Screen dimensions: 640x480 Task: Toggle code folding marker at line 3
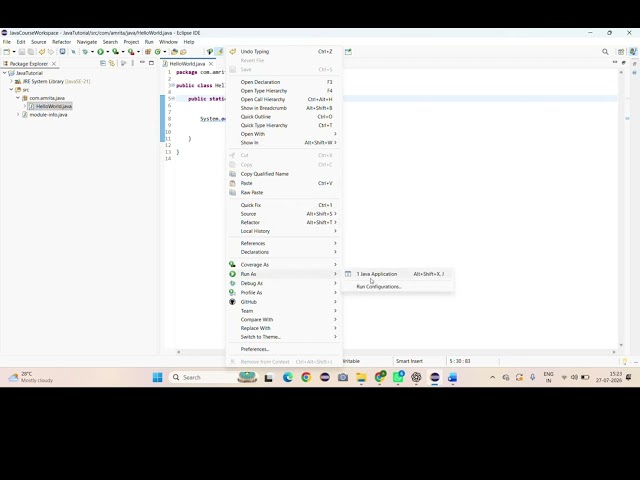coord(173,85)
